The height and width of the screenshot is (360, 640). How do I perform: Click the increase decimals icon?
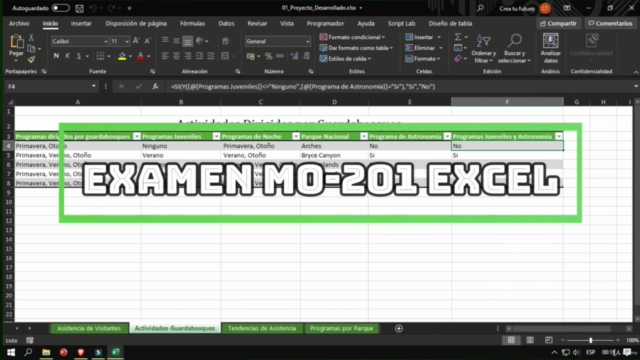294,56
